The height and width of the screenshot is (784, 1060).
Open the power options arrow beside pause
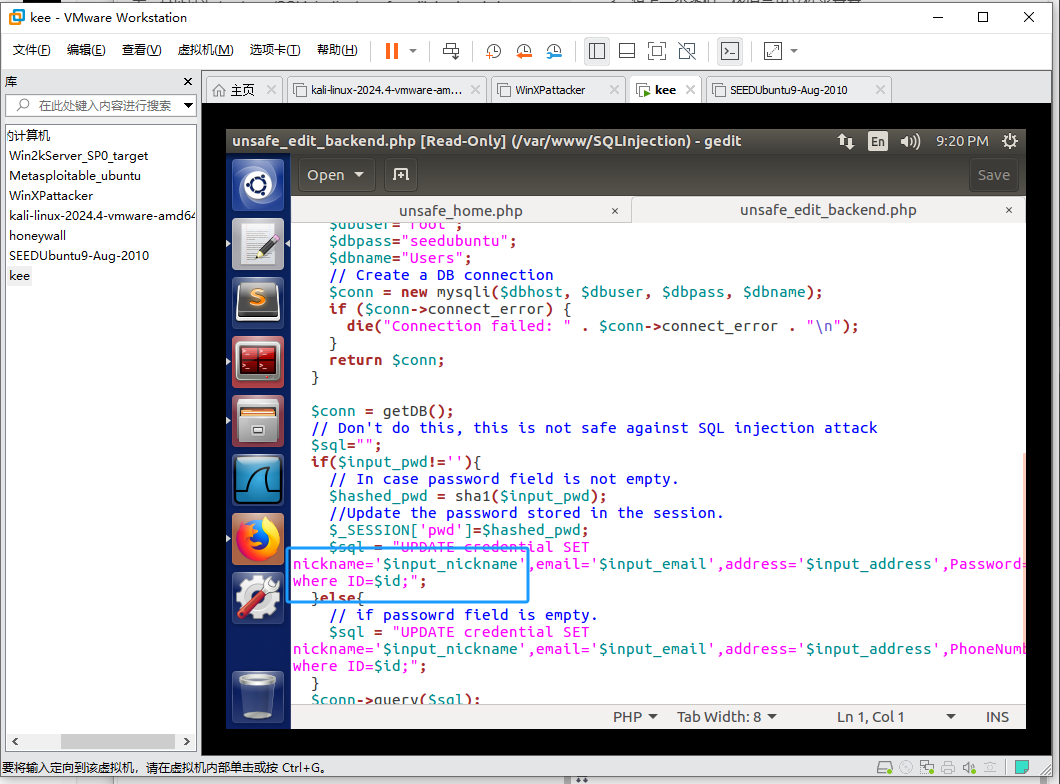[413, 51]
